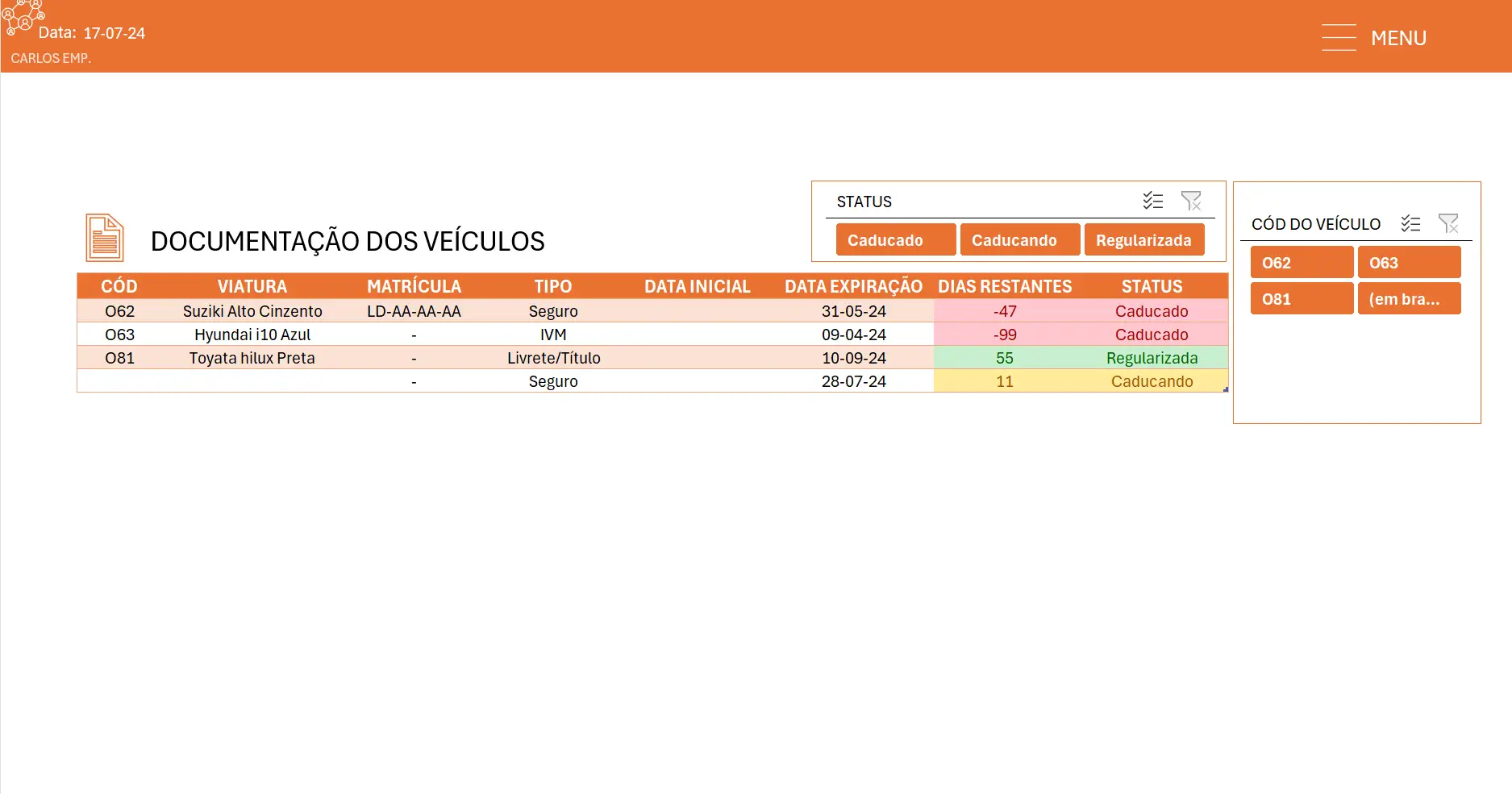Click the DATA EXPIRAÇÃO column header

(853, 286)
